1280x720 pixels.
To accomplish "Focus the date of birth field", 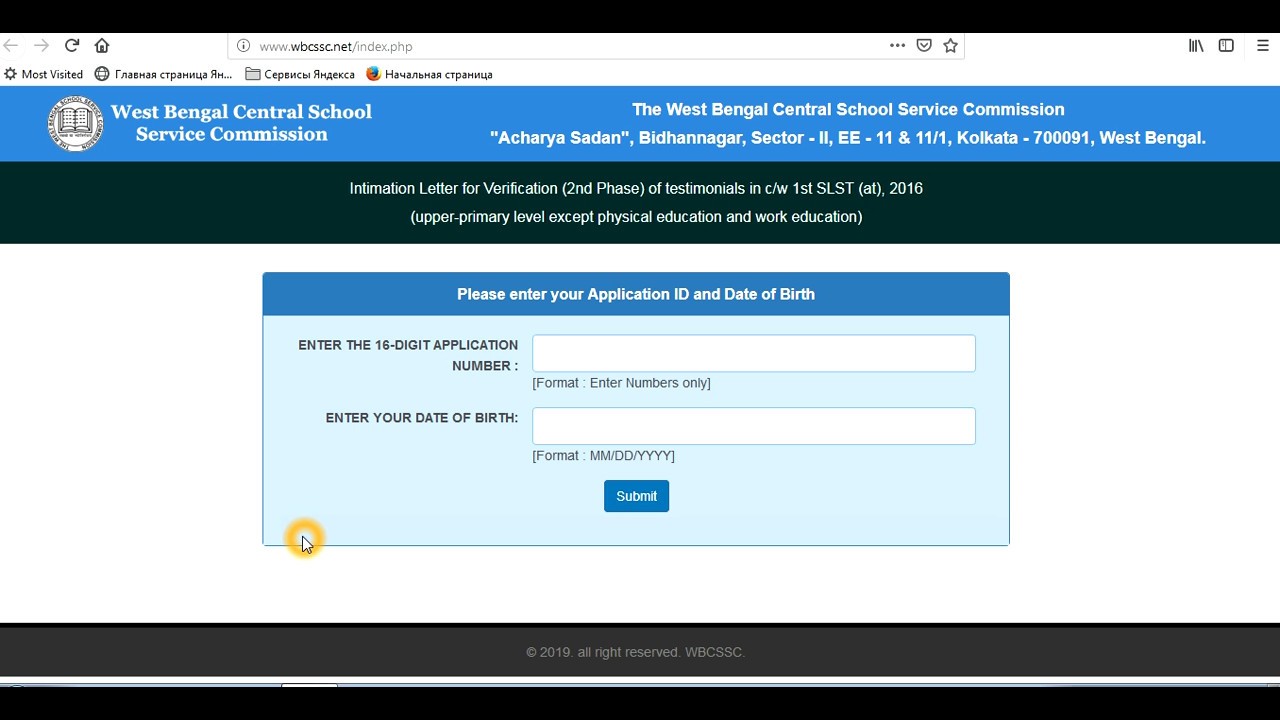I will point(754,426).
